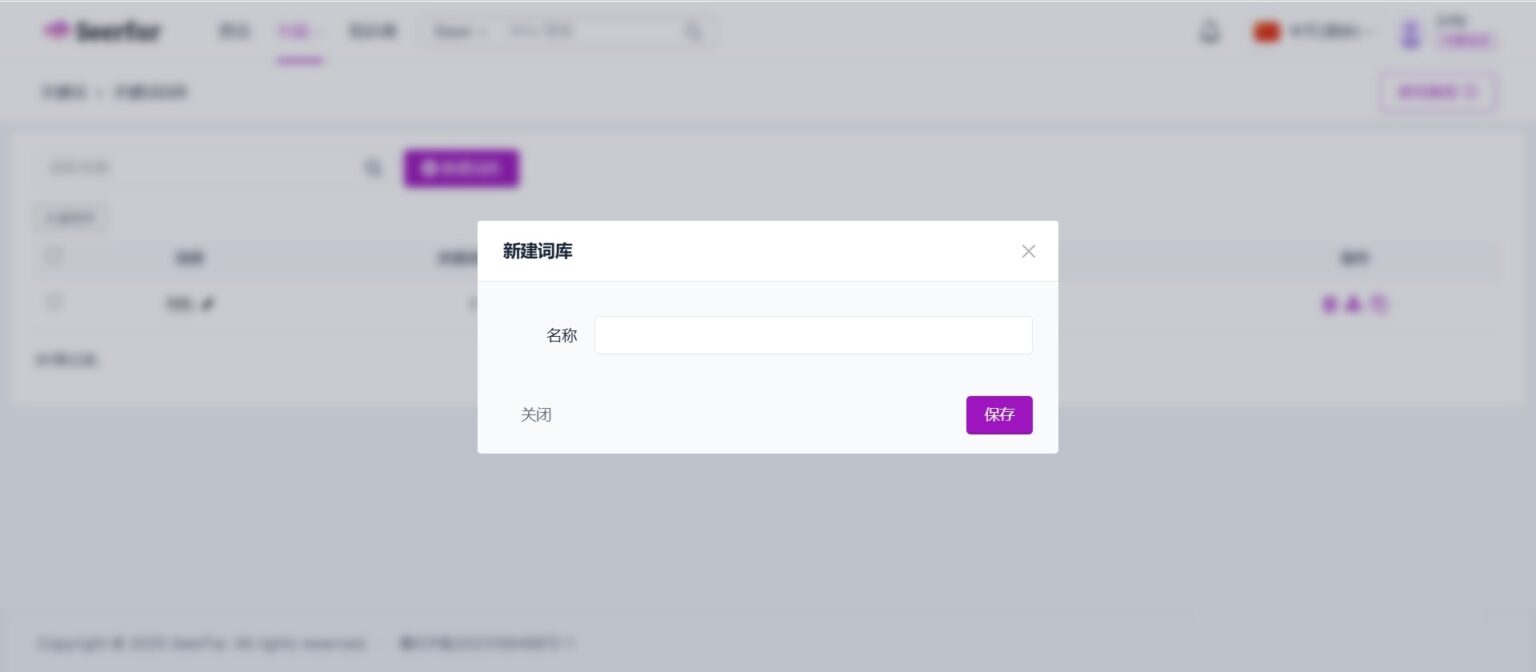Click the 名称 input field in the 新建词库 dialog

pyautogui.click(x=813, y=334)
